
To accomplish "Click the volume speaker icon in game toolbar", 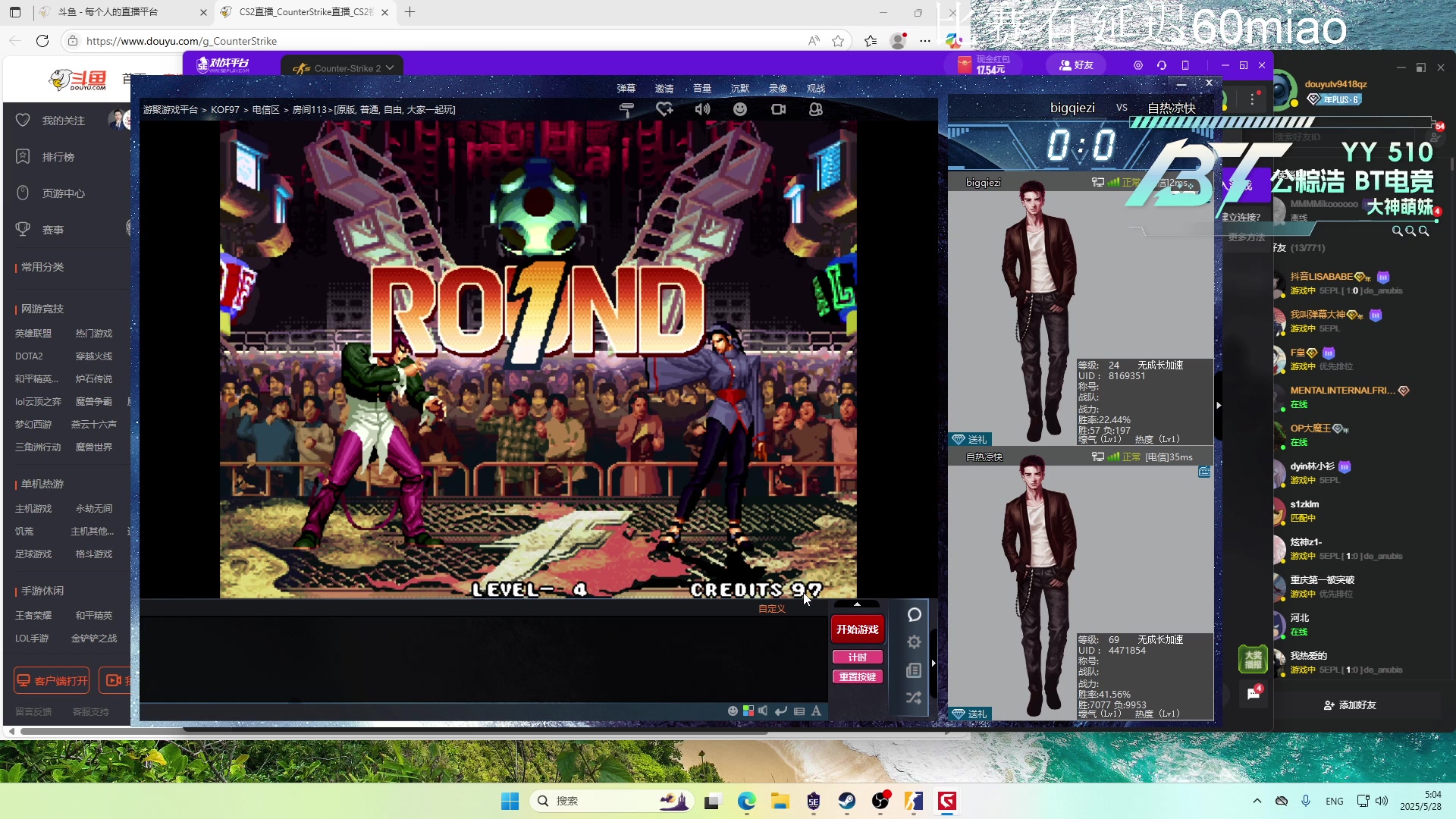I will (702, 110).
